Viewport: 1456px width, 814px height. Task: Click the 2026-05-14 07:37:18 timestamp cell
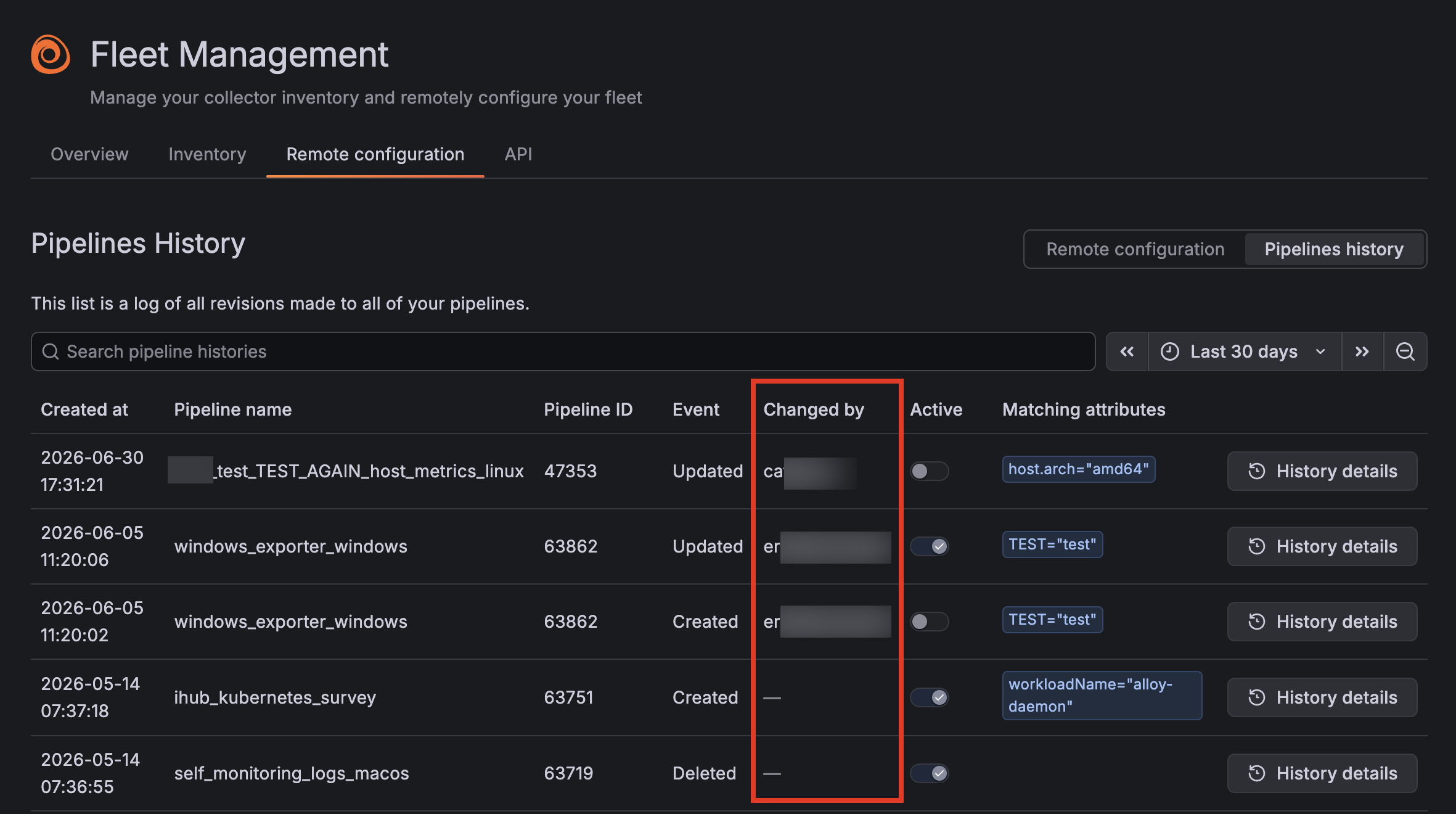click(90, 697)
